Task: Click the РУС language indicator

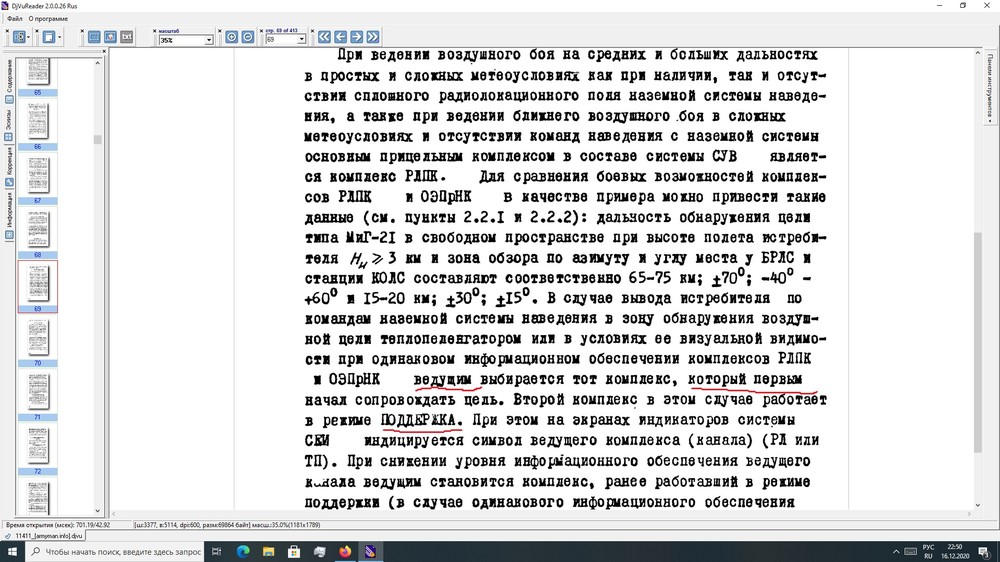Action: (x=929, y=547)
